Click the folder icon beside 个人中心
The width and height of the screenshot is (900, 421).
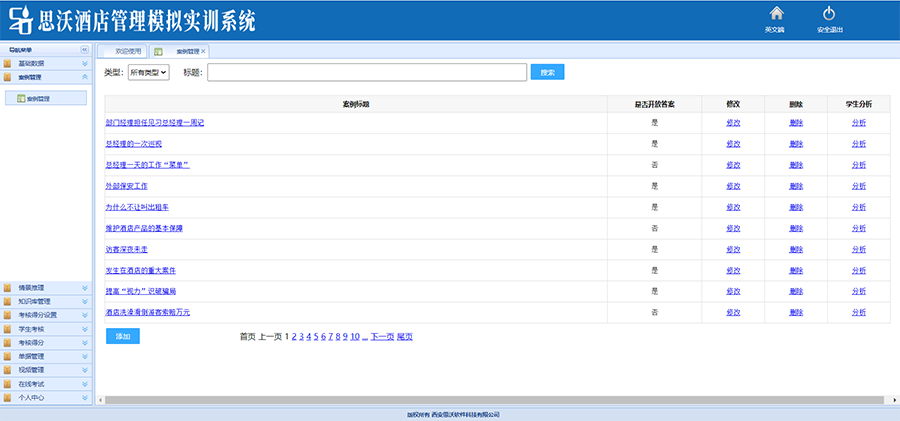point(8,398)
